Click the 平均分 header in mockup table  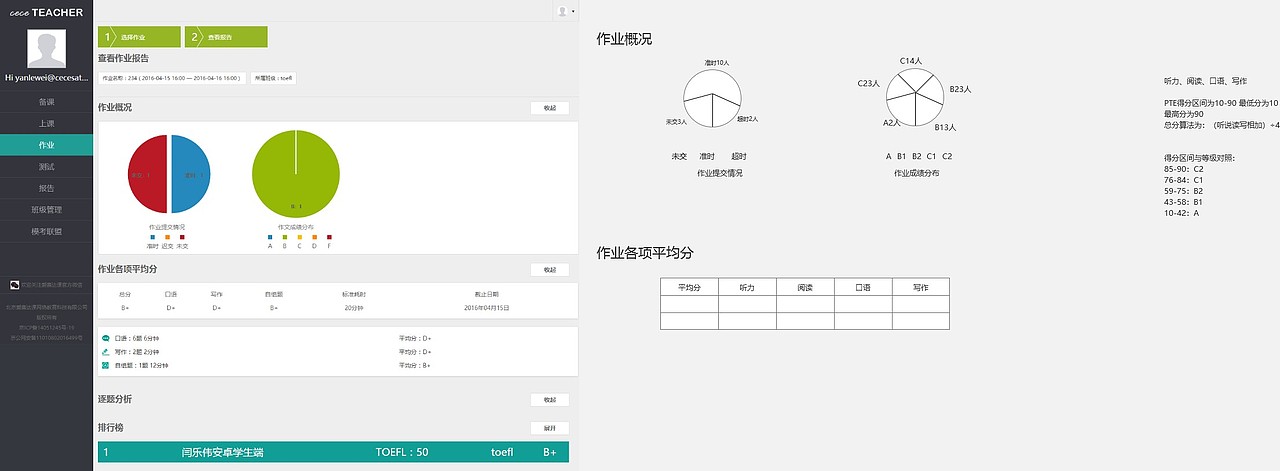point(689,287)
